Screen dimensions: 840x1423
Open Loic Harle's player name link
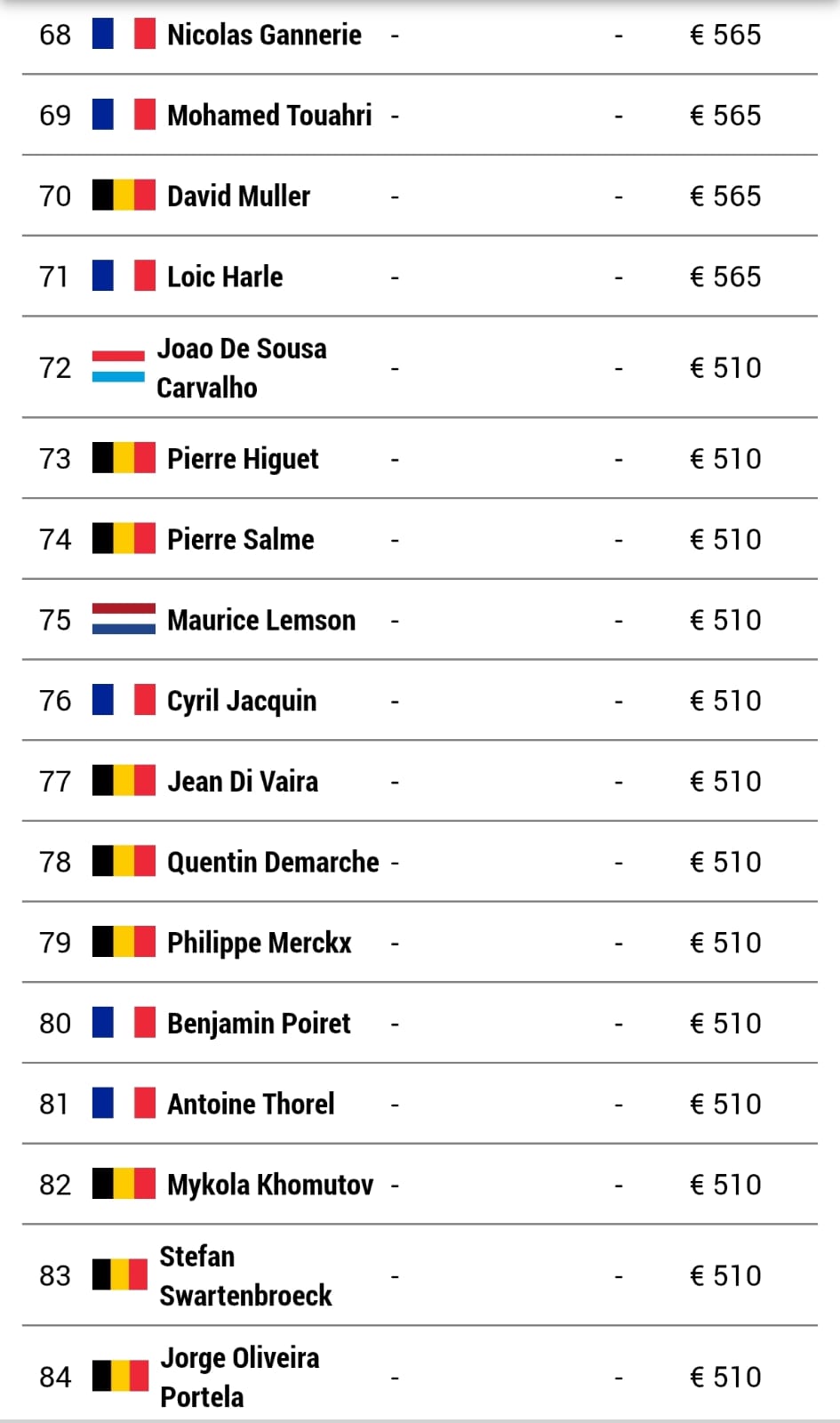point(225,277)
